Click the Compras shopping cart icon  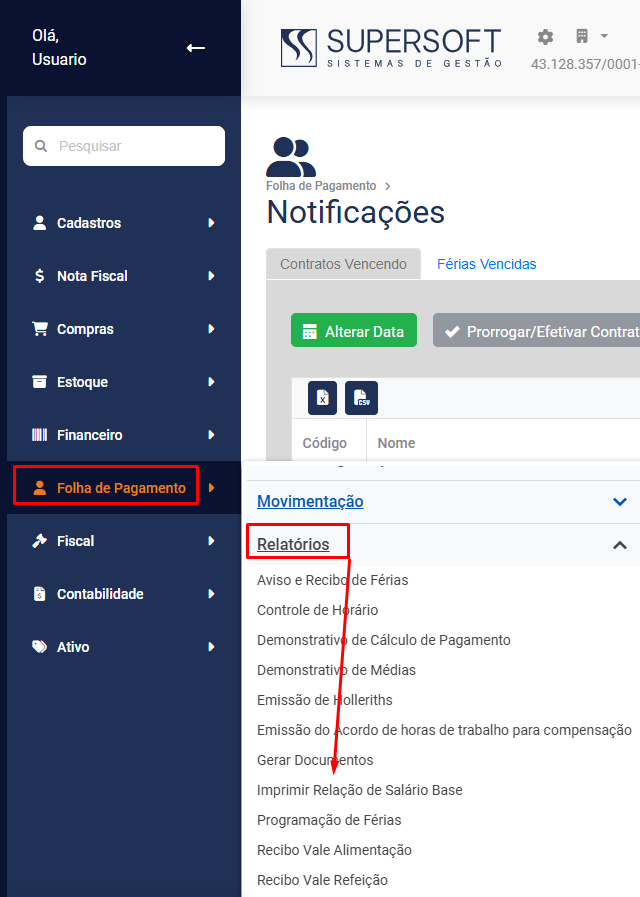tap(39, 329)
